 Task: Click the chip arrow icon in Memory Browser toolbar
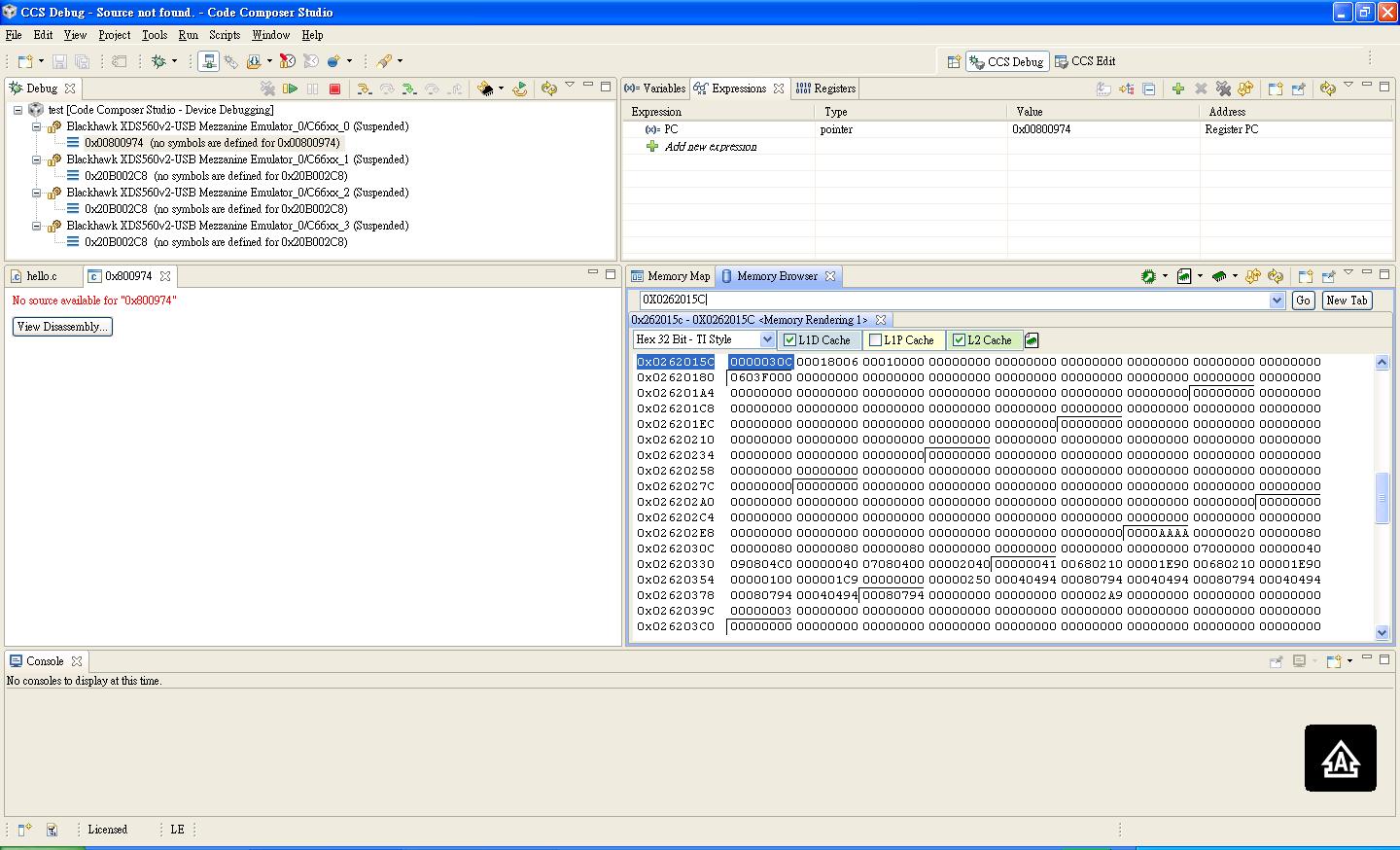point(1149,276)
